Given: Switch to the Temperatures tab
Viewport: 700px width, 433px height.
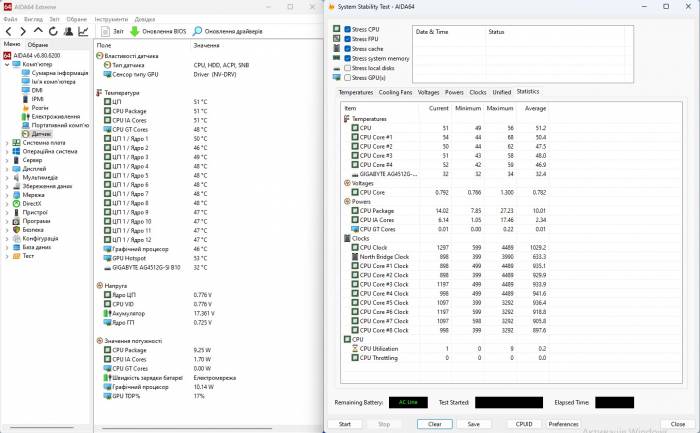Looking at the screenshot, I should click(x=356, y=92).
